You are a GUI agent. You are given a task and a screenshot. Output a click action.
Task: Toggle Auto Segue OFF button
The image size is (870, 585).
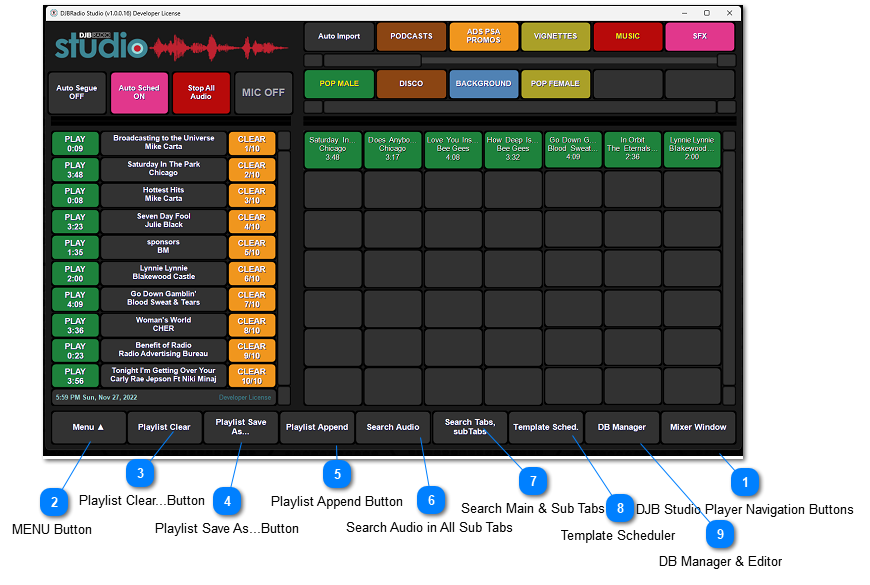pos(77,93)
